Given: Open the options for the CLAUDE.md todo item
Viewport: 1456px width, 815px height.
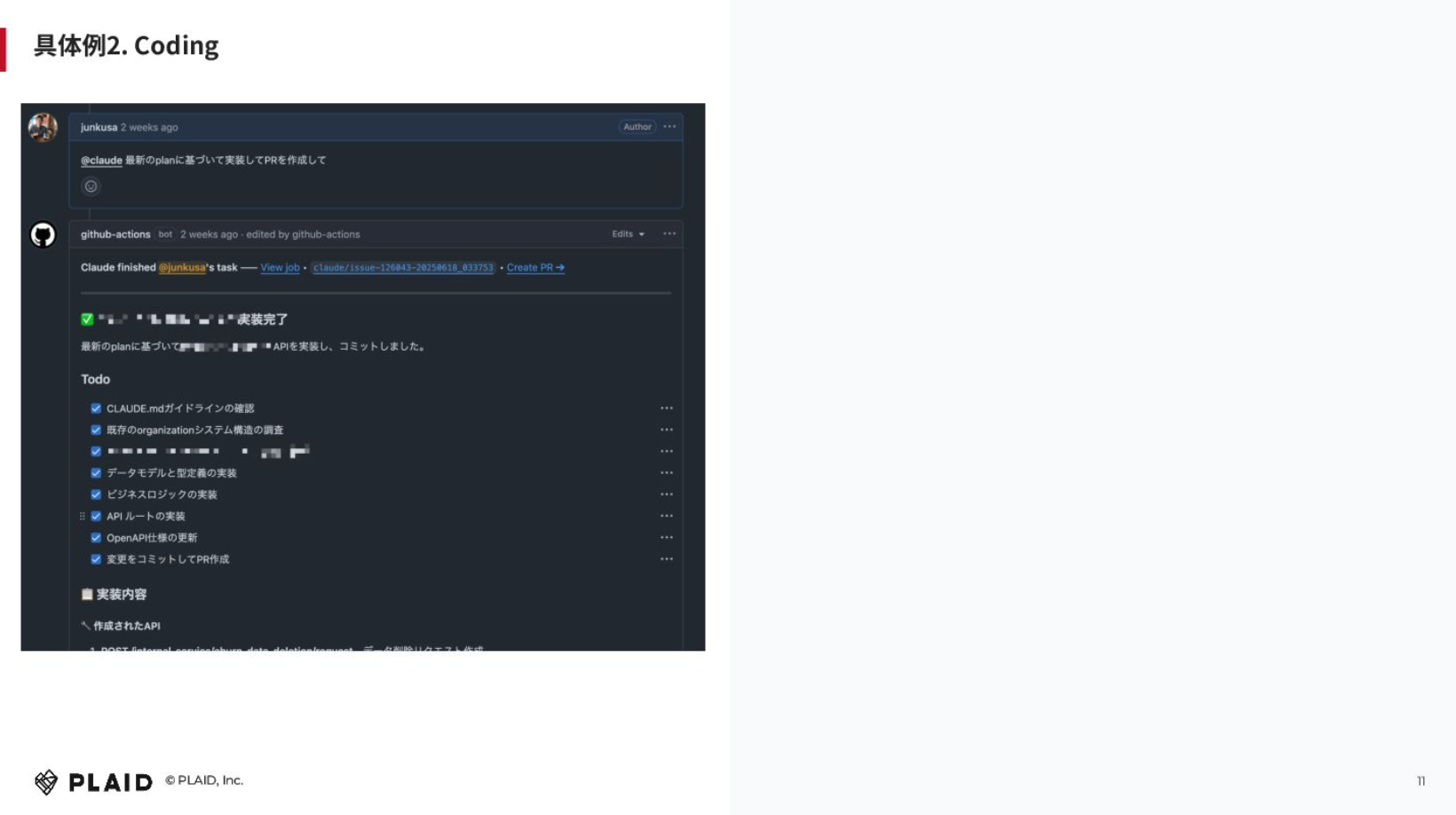Looking at the screenshot, I should tap(667, 408).
